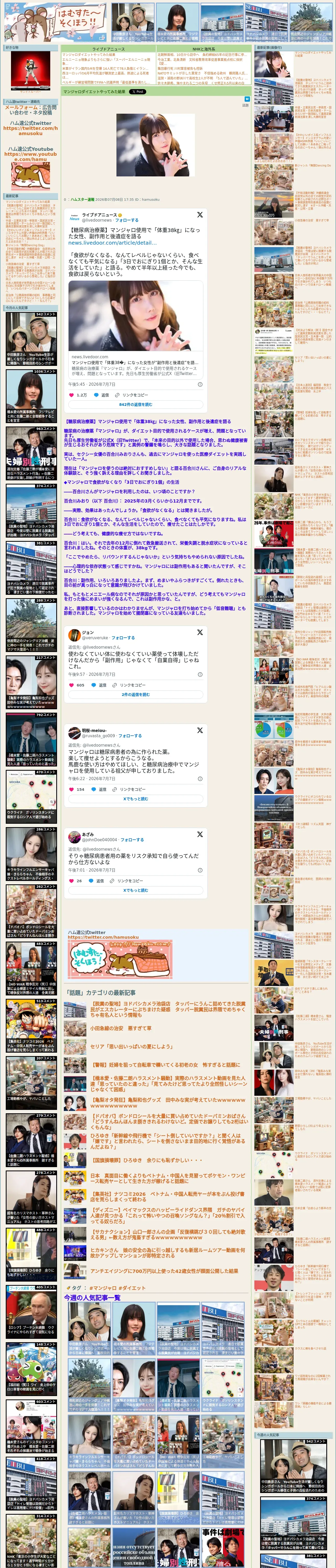Follow ジョン via フォローする link

coord(124,638)
